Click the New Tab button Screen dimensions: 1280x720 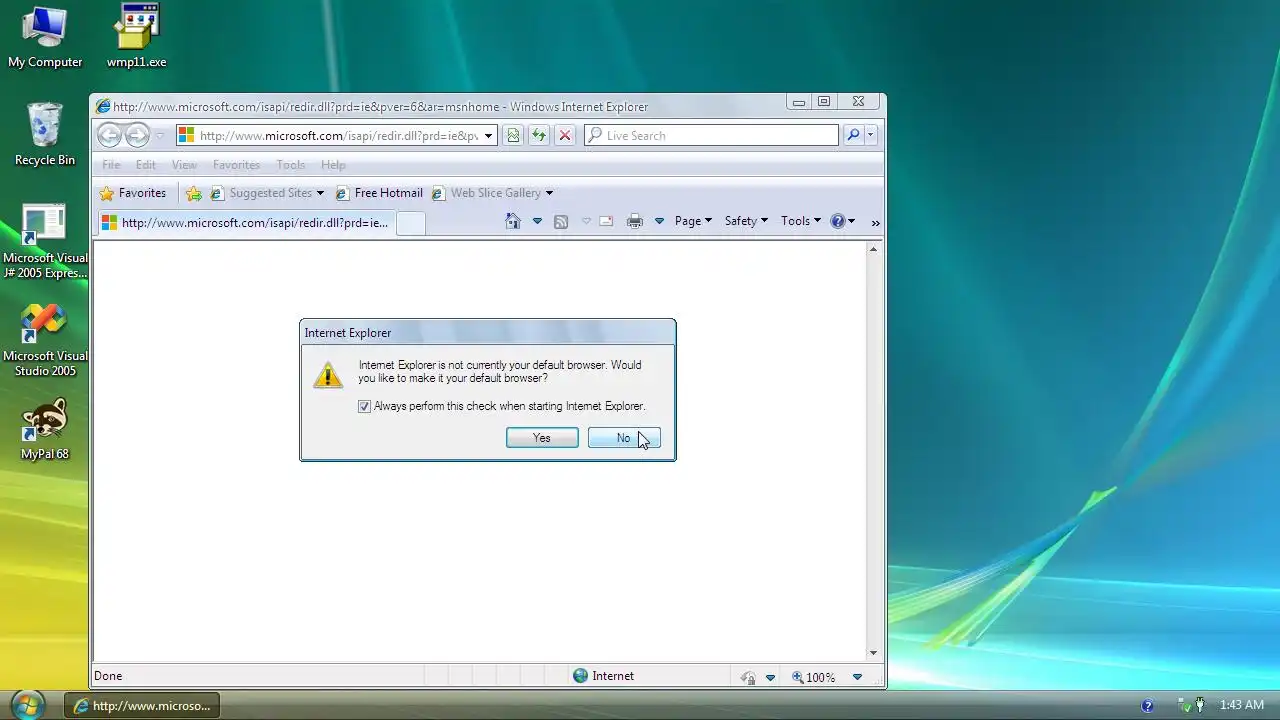click(x=411, y=223)
